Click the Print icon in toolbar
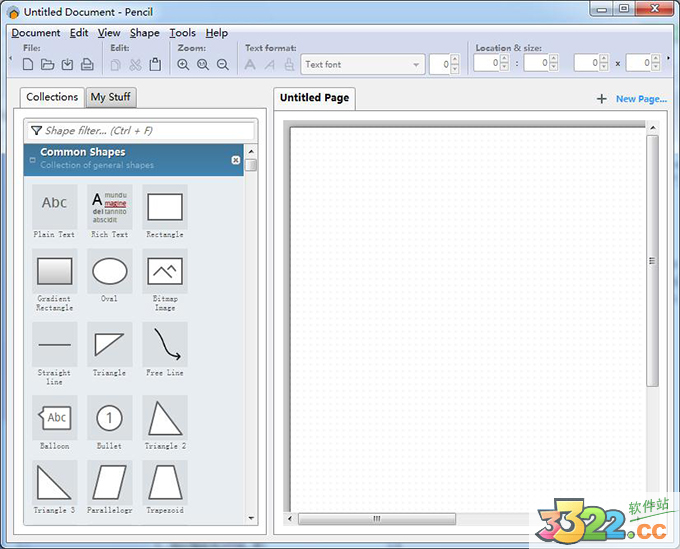Screen dimensions: 680x549 pos(87,65)
